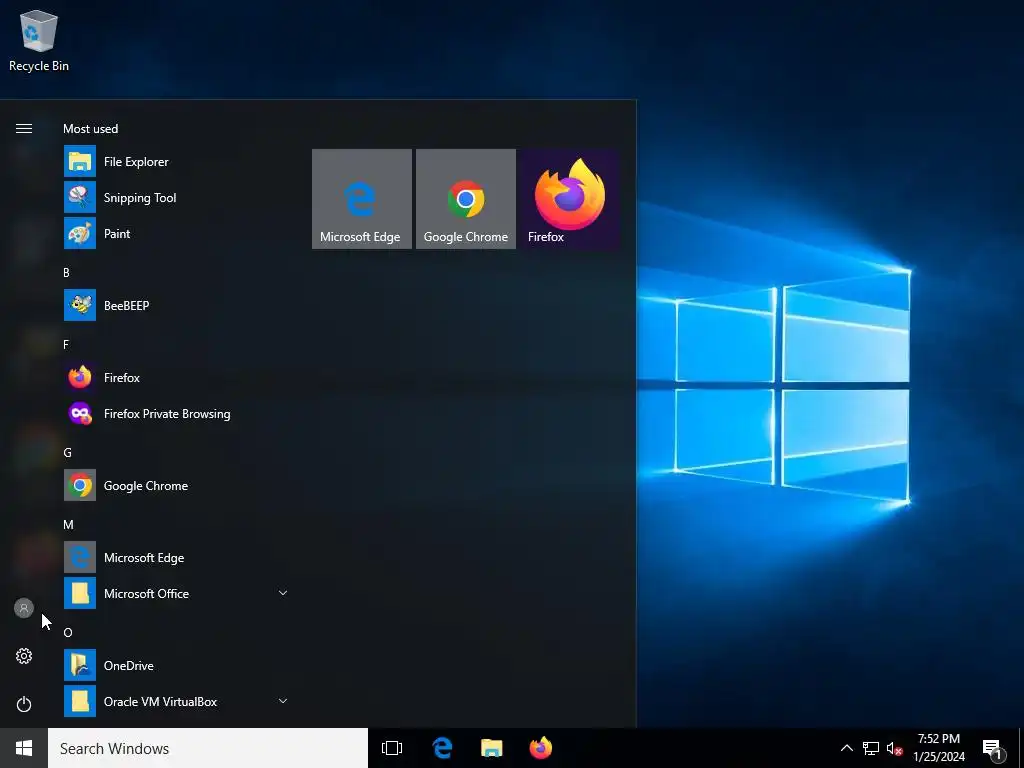Click the Search Windows box
This screenshot has width=1024, height=768.
[x=208, y=748]
